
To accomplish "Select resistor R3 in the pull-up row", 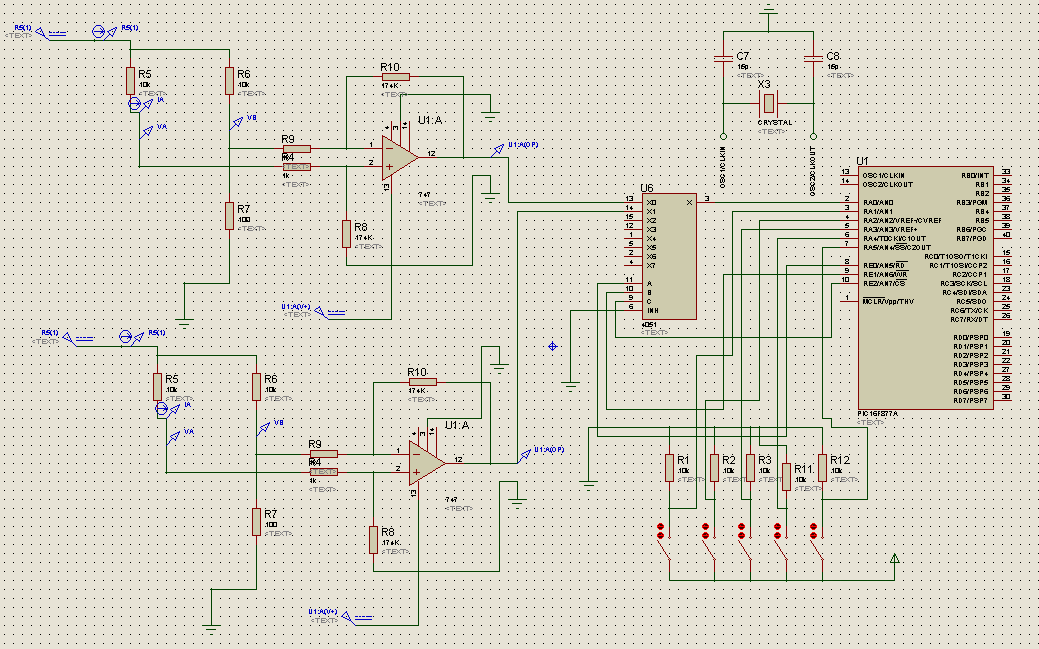I will 750,467.
